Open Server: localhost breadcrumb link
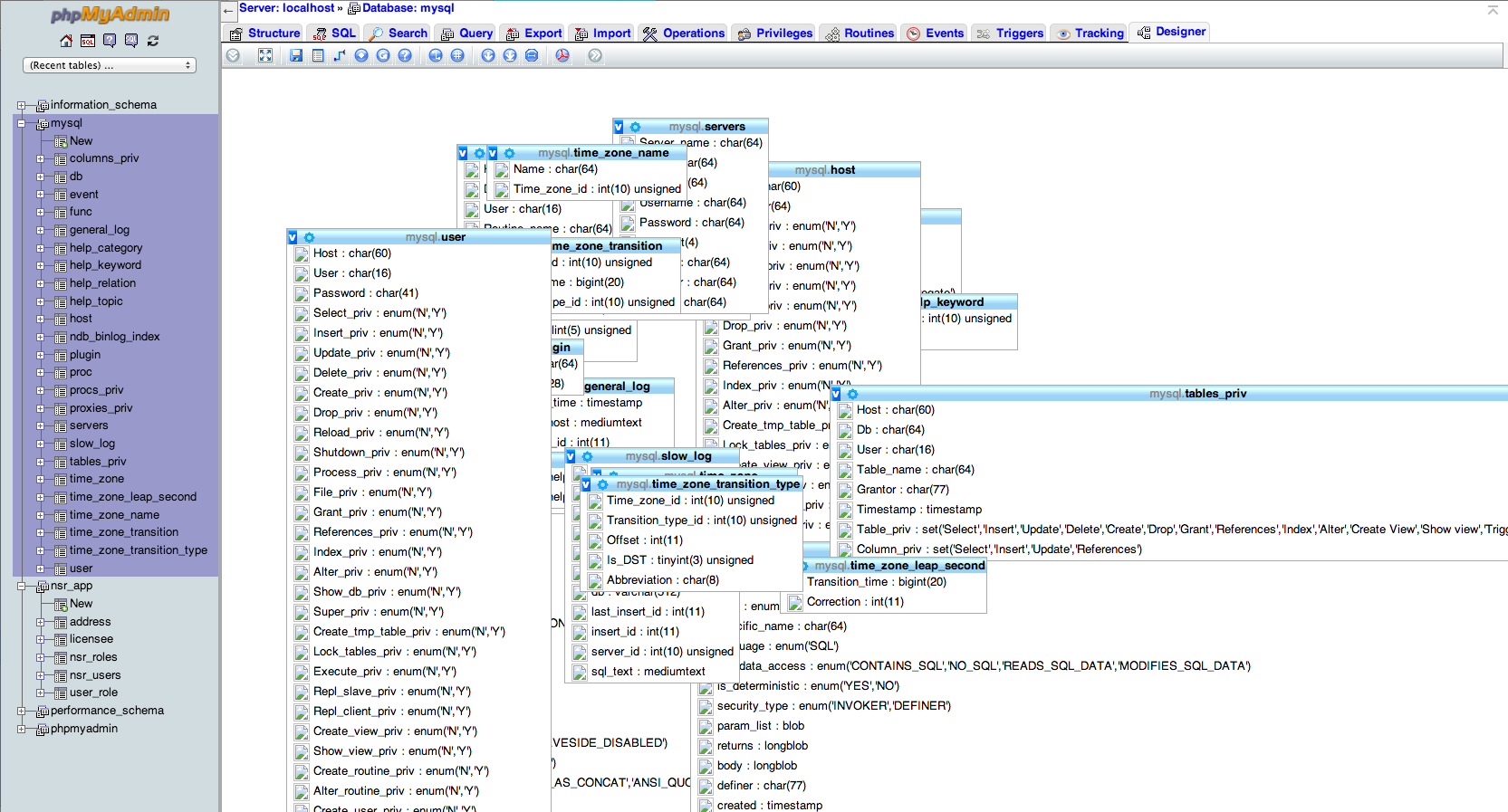1508x812 pixels. (x=287, y=8)
